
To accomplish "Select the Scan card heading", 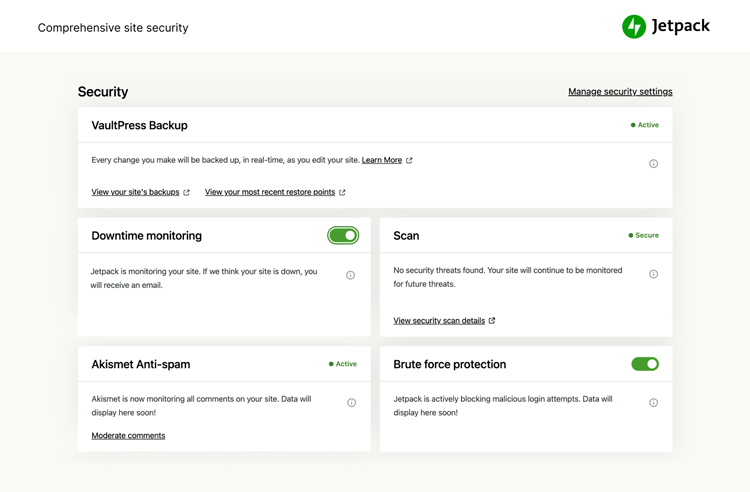I will click(x=406, y=236).
